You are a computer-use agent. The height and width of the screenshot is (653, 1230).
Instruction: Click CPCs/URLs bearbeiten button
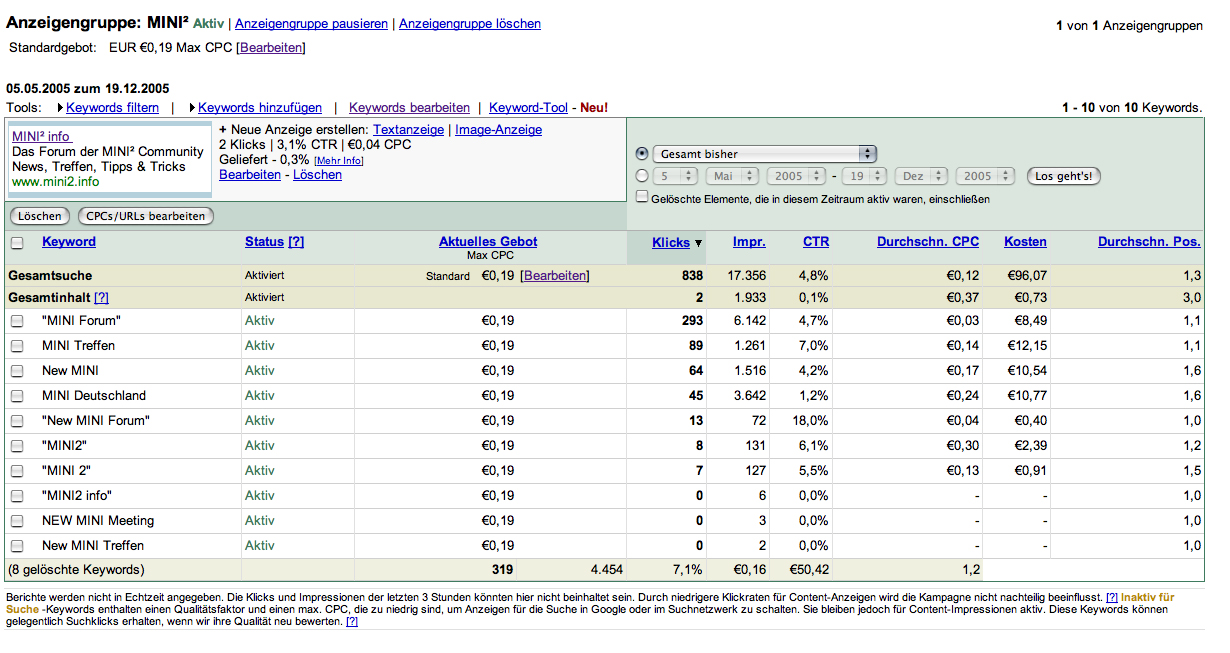(146, 216)
